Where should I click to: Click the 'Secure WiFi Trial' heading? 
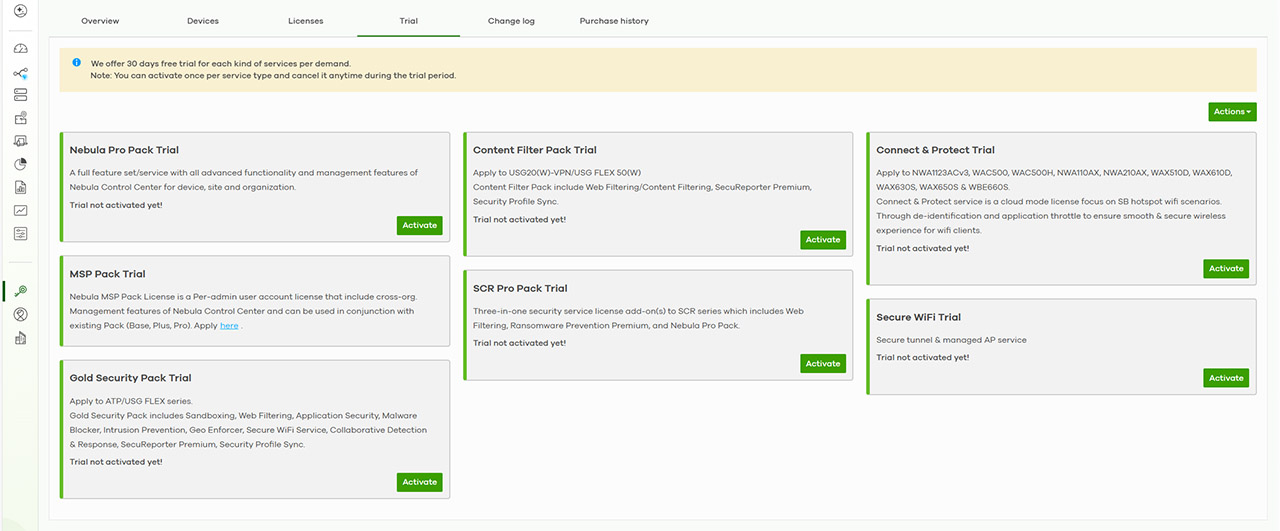918,317
